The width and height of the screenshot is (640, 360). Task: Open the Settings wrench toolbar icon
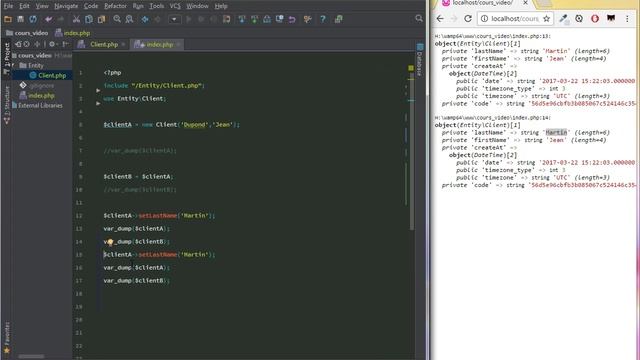308,19
